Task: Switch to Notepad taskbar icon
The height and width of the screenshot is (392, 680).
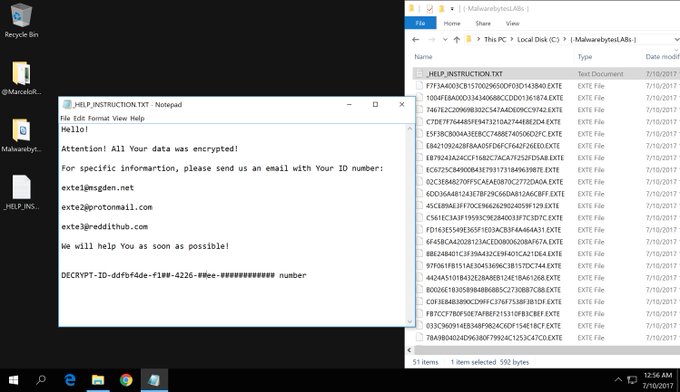Action: pos(154,380)
